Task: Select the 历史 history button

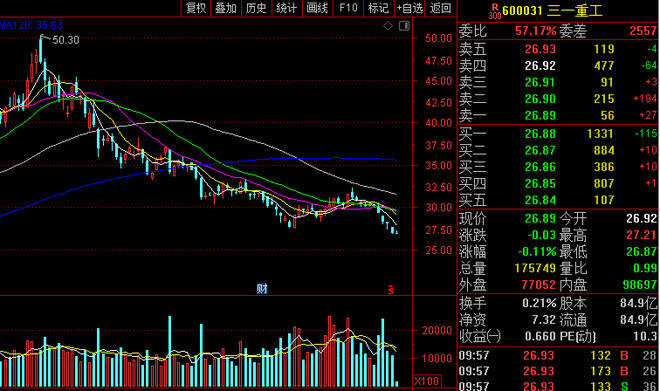Action: tap(256, 8)
